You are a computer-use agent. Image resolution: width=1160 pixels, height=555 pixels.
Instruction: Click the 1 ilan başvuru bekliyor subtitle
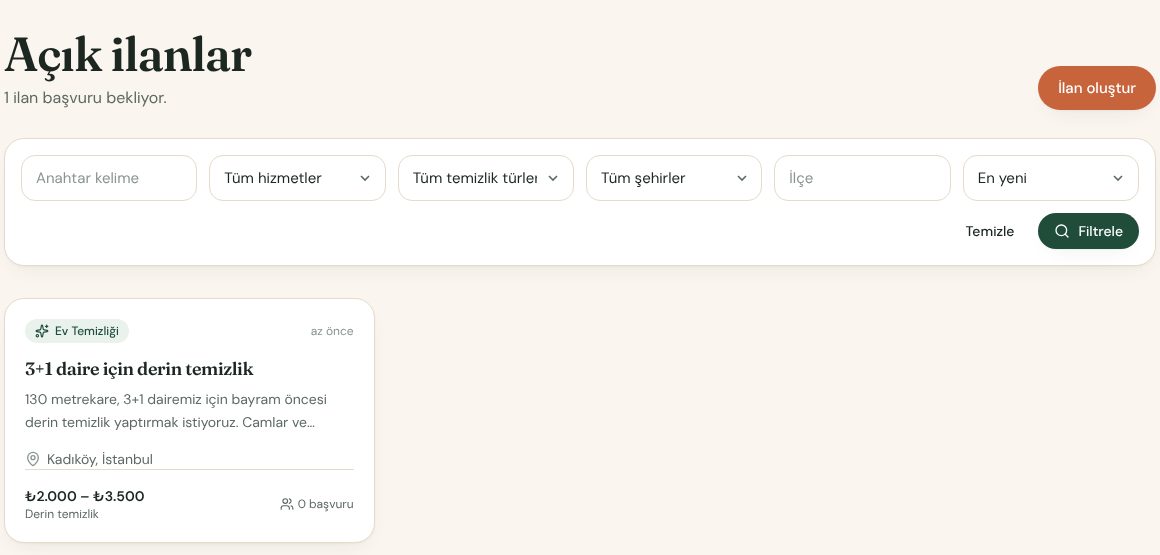coord(85,98)
